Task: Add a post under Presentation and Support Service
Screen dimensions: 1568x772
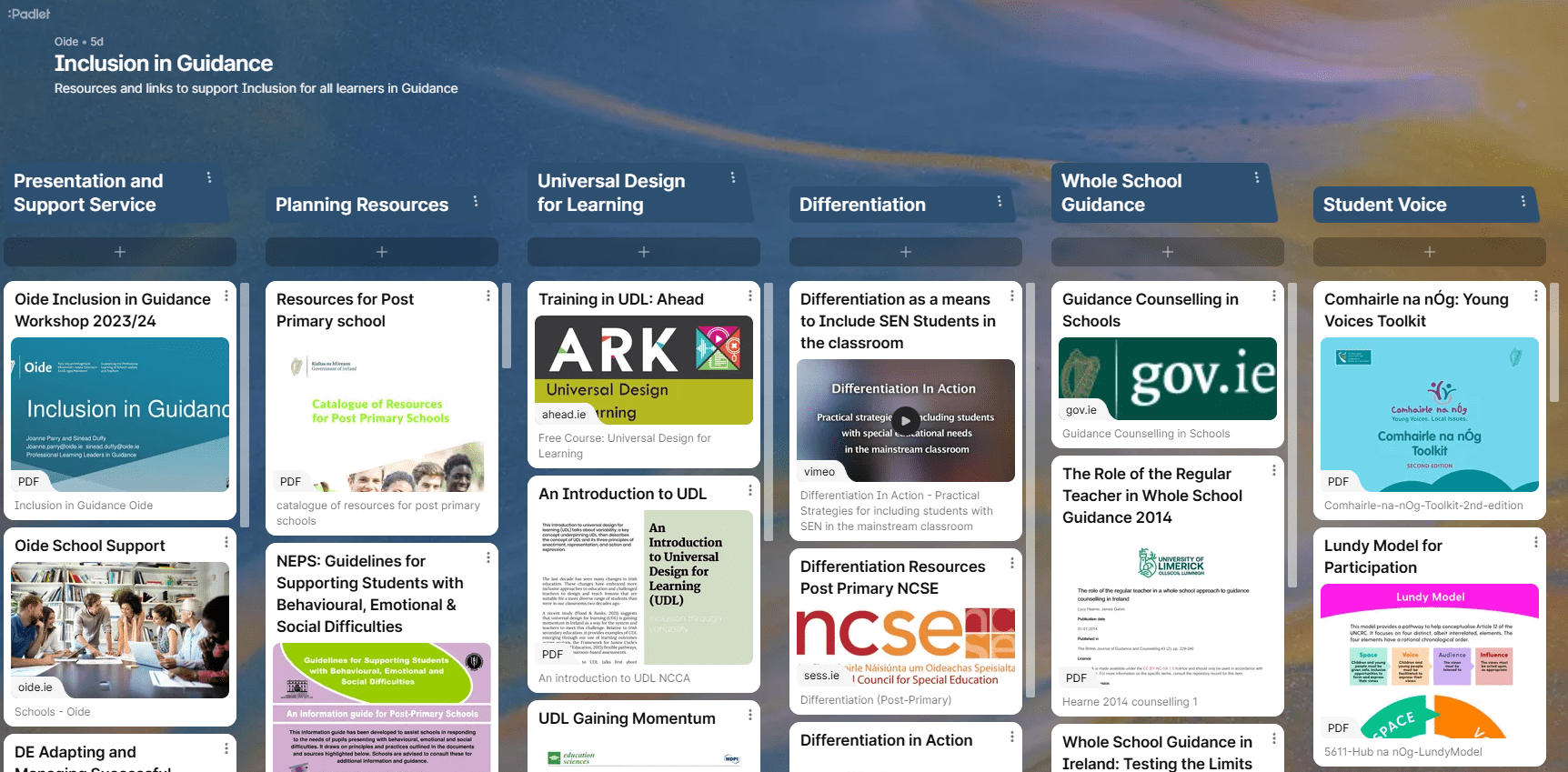Action: 120,252
